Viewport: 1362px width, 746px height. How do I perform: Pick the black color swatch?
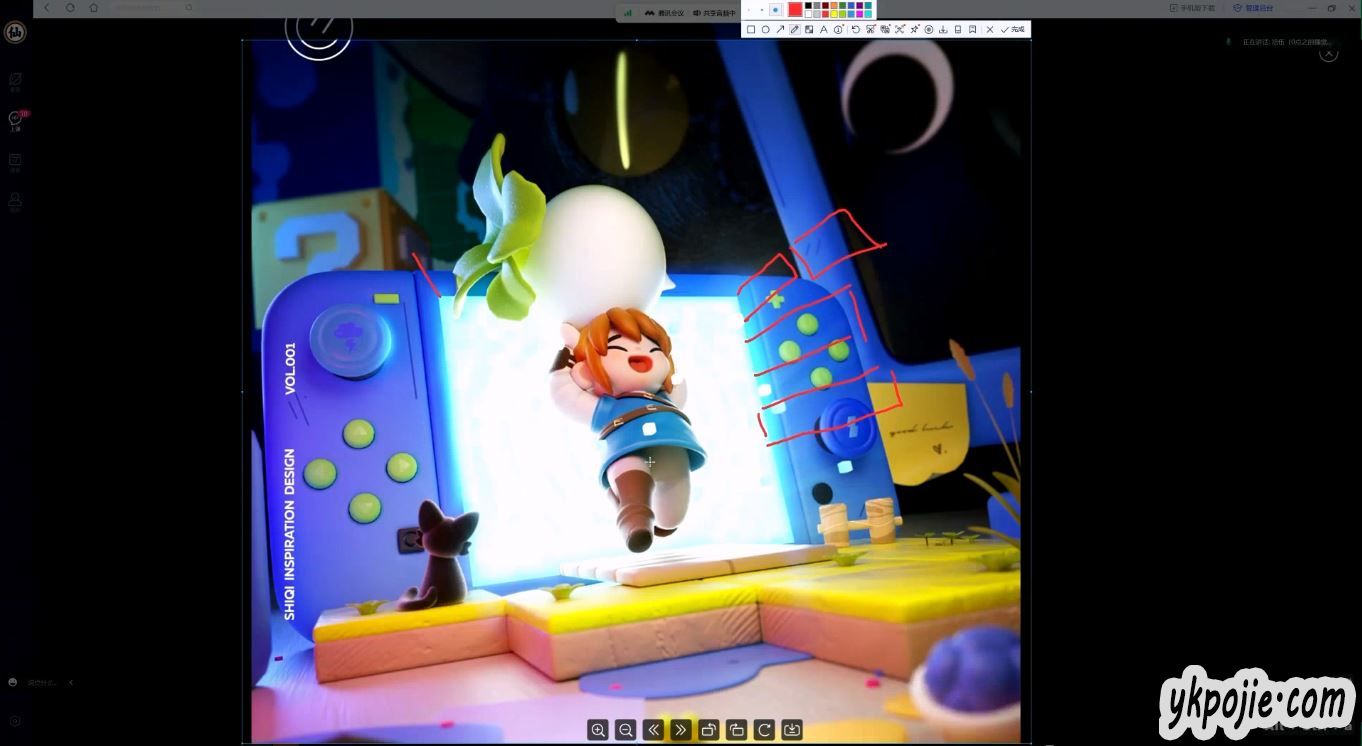(808, 6)
